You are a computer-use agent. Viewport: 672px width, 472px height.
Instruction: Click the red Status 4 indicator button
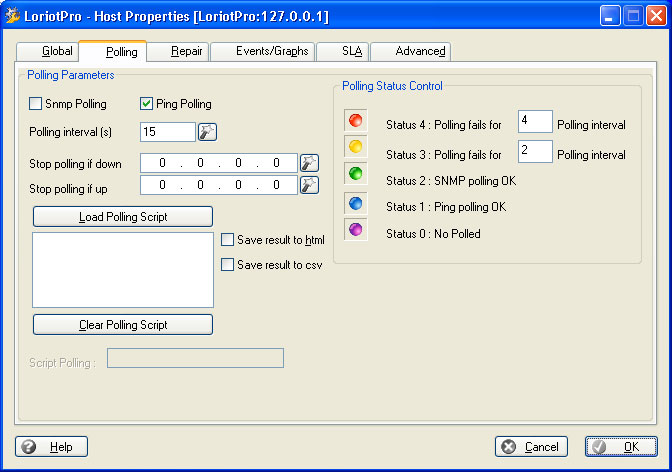click(x=356, y=121)
